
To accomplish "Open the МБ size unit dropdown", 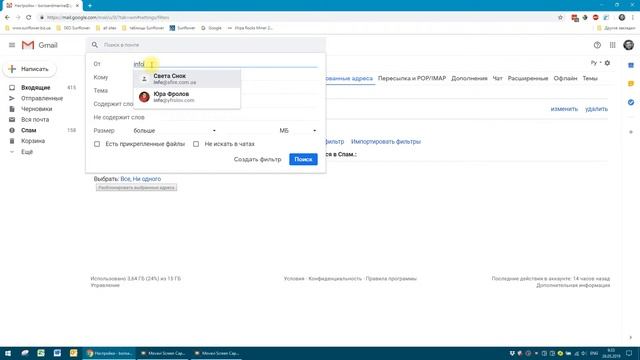I will [x=298, y=131].
